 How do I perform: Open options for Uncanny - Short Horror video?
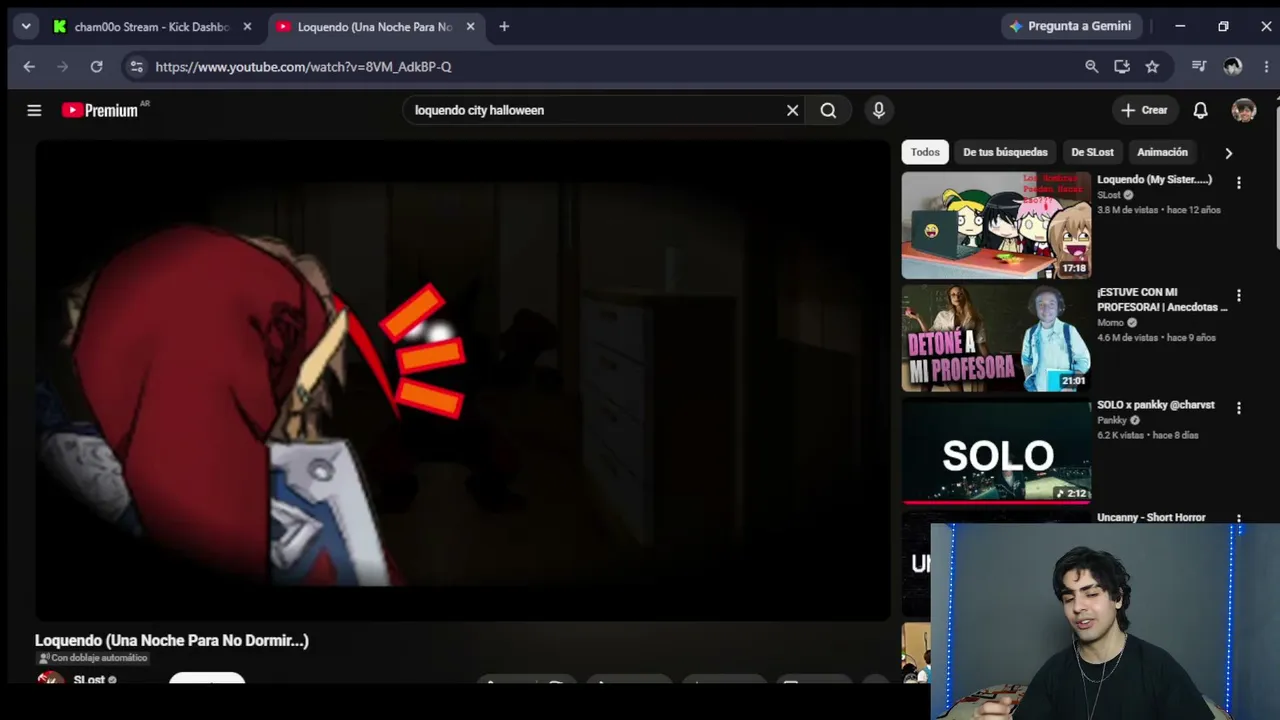1238,519
